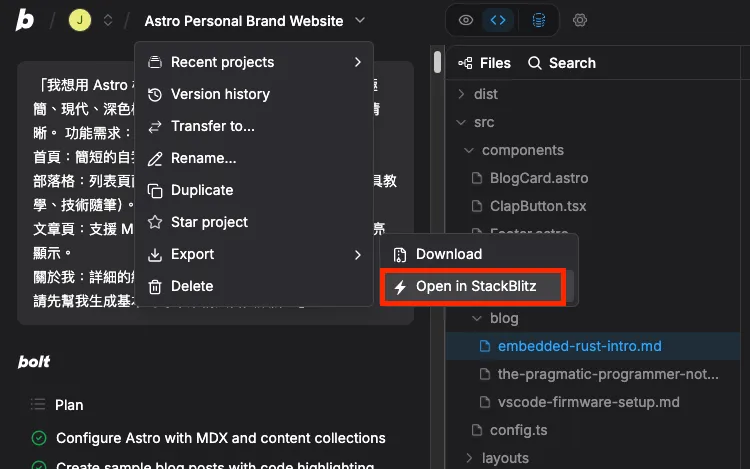Click the embedded-rust-intro.md file icon
The image size is (750, 469).
pyautogui.click(x=485, y=346)
